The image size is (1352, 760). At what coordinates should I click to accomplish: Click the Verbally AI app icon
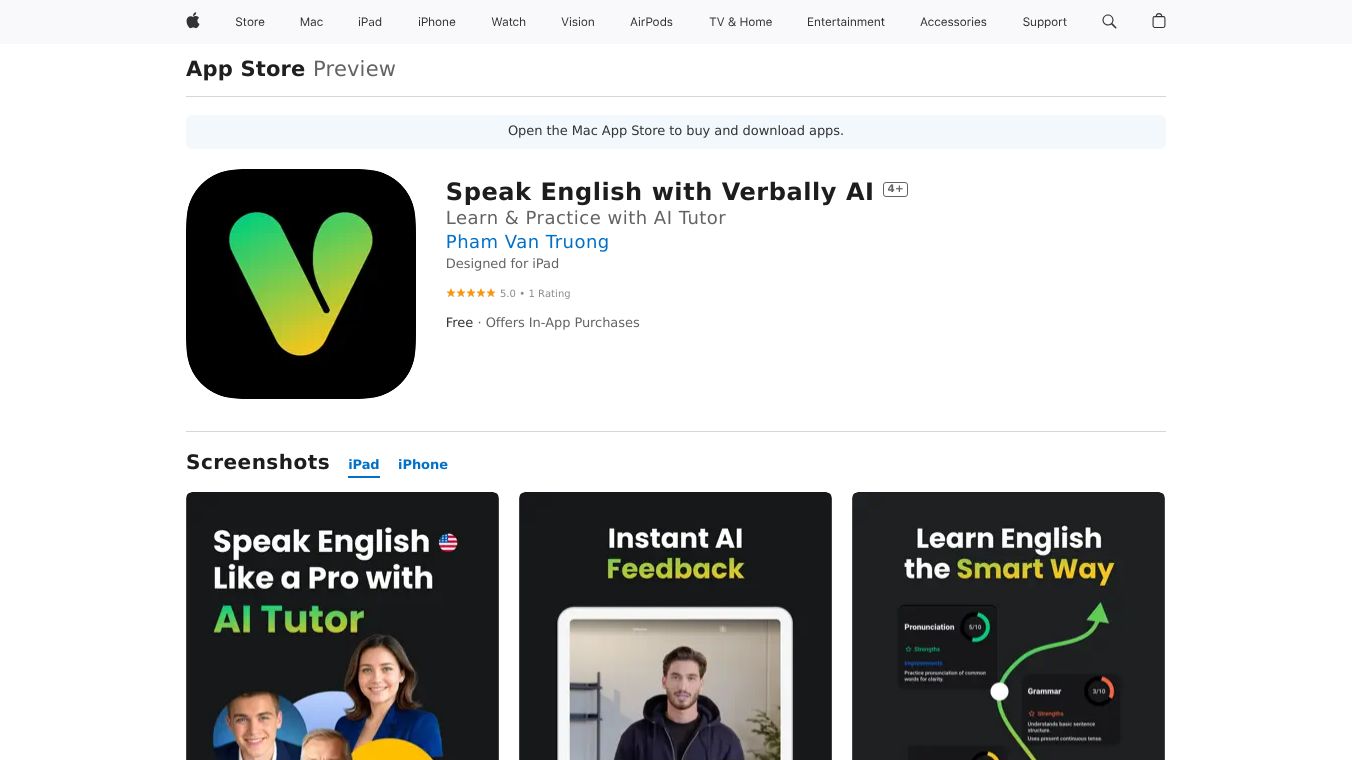click(301, 284)
